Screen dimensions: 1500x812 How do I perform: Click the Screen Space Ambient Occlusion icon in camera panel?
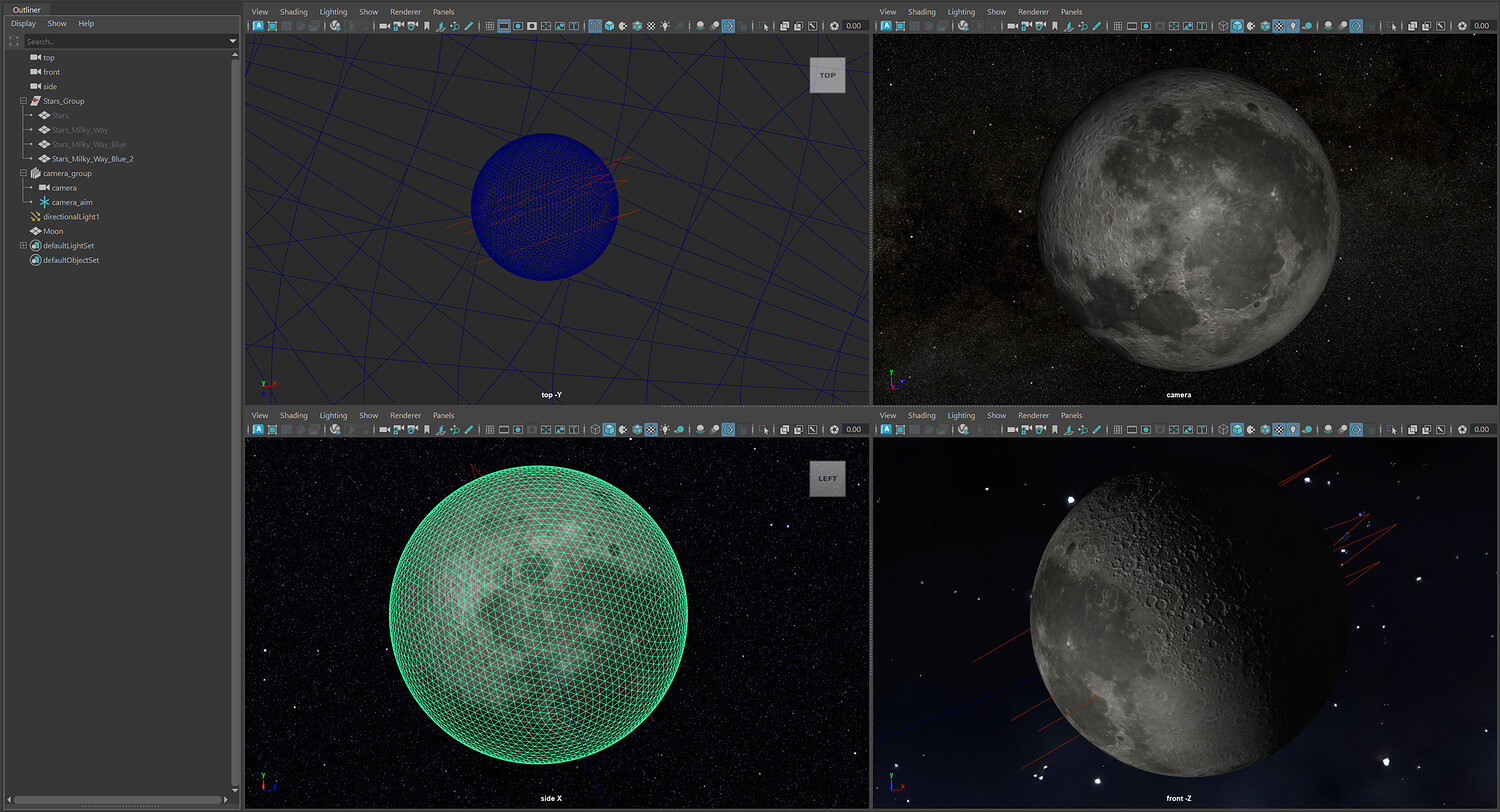(x=1327, y=26)
